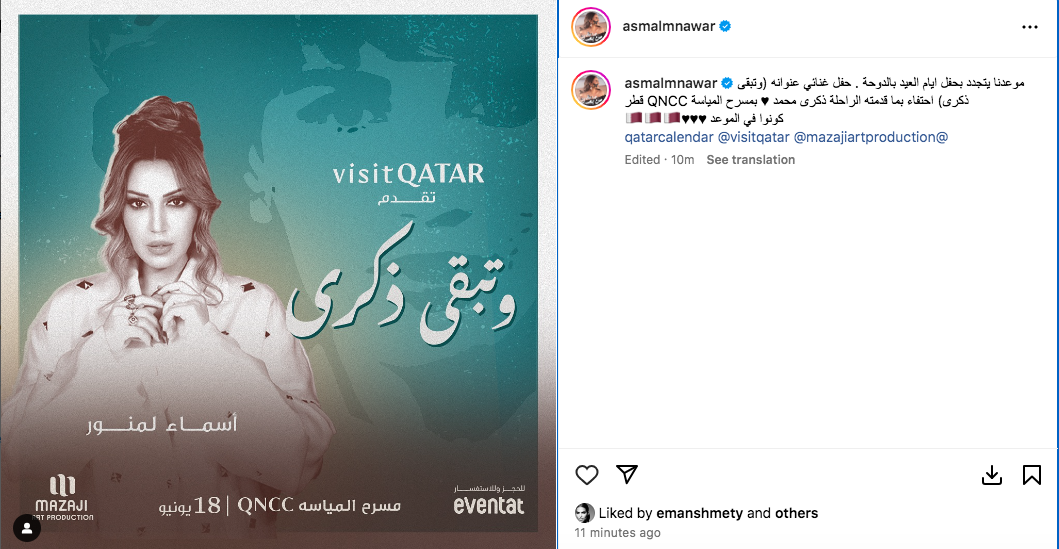Open asmalmnawar username in post header
Image resolution: width=1059 pixels, height=549 pixels.
[x=668, y=26]
